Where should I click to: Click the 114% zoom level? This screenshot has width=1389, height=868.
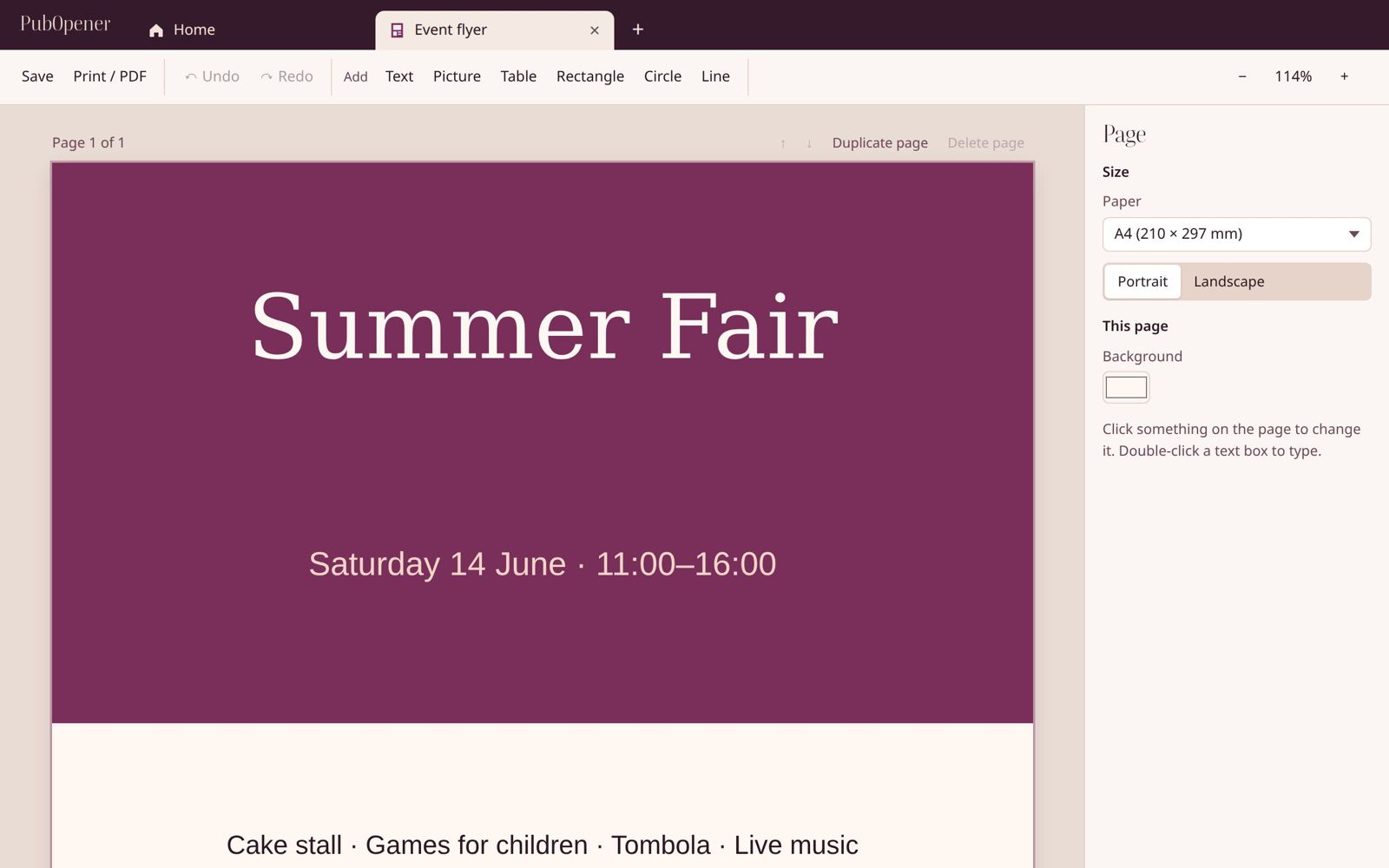1293,76
